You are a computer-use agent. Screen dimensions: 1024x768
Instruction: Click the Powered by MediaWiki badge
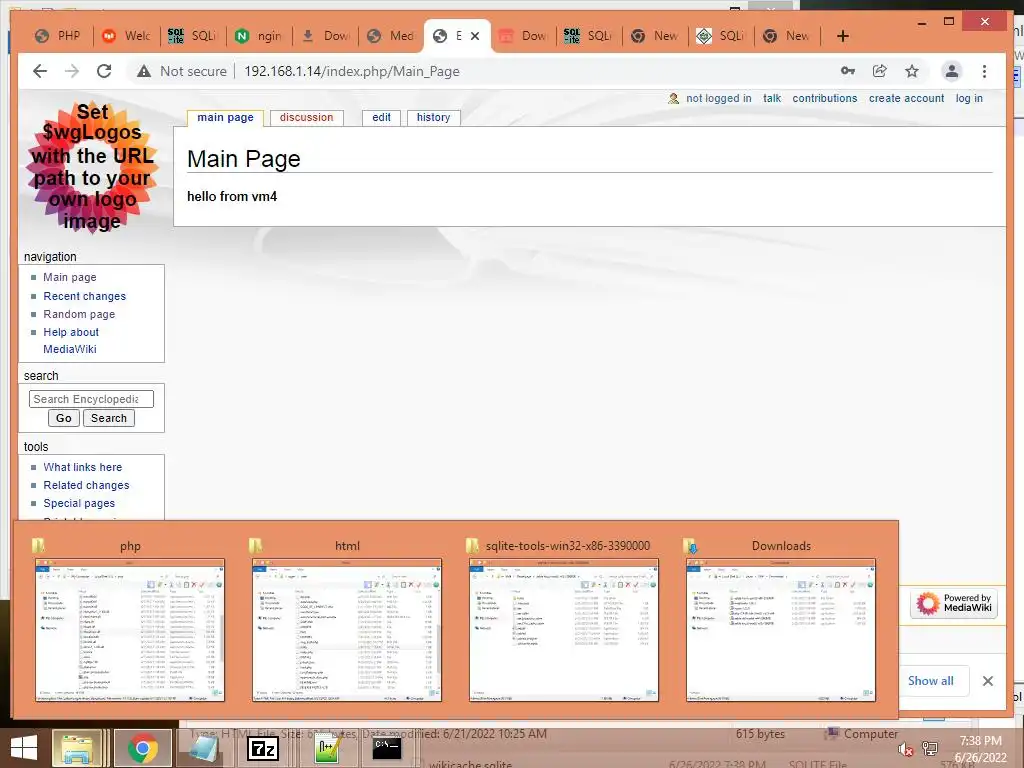(x=954, y=603)
